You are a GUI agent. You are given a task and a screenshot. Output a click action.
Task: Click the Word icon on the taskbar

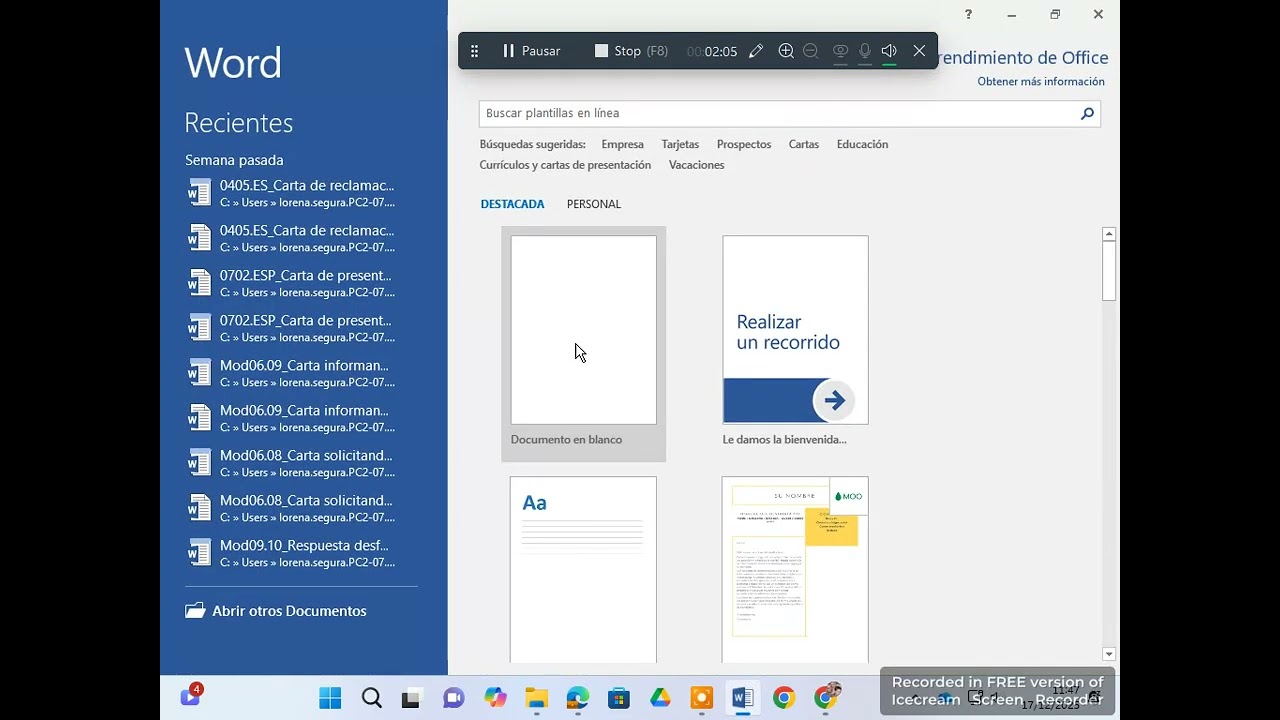[x=743, y=698]
